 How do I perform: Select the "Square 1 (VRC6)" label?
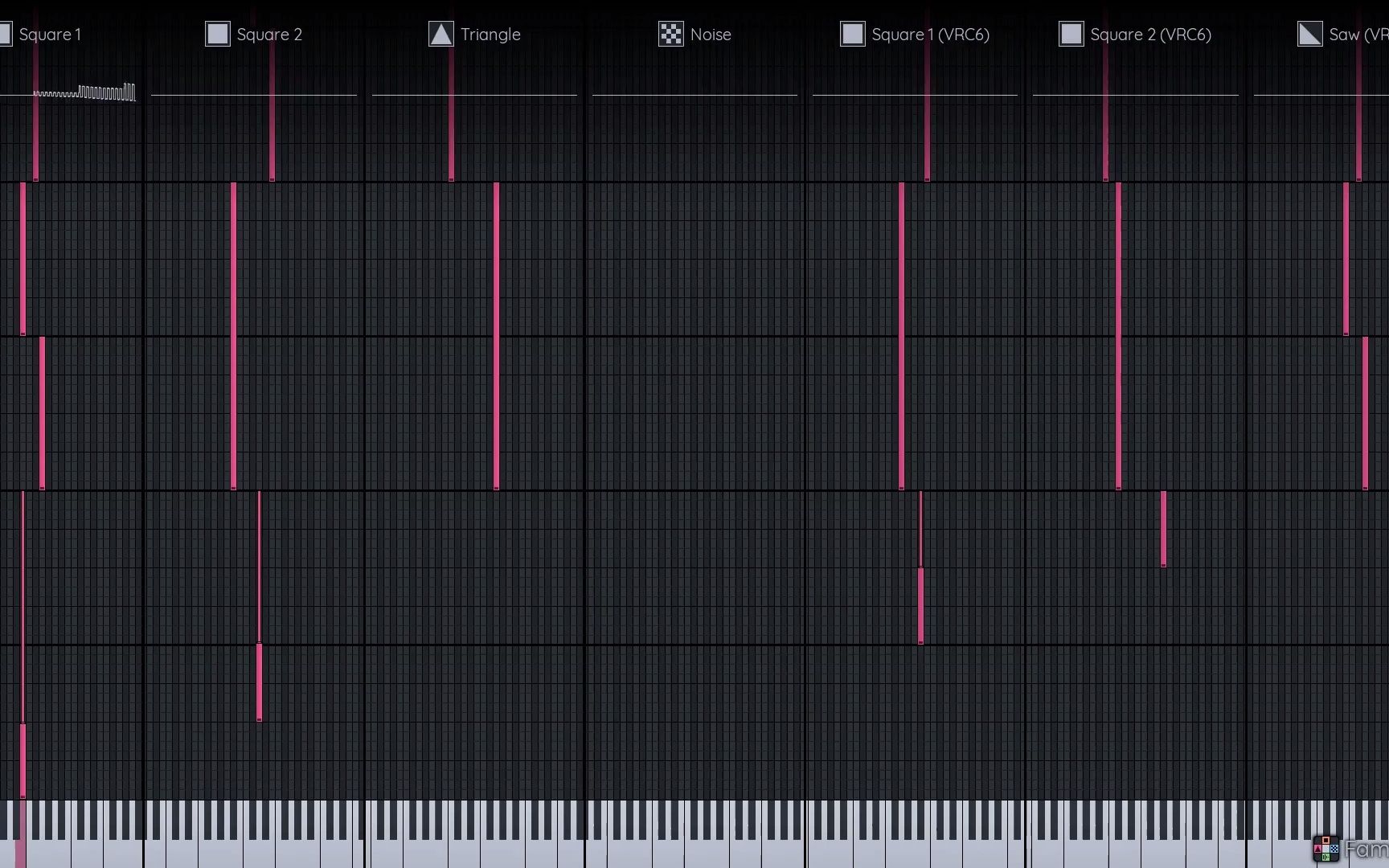(x=931, y=35)
